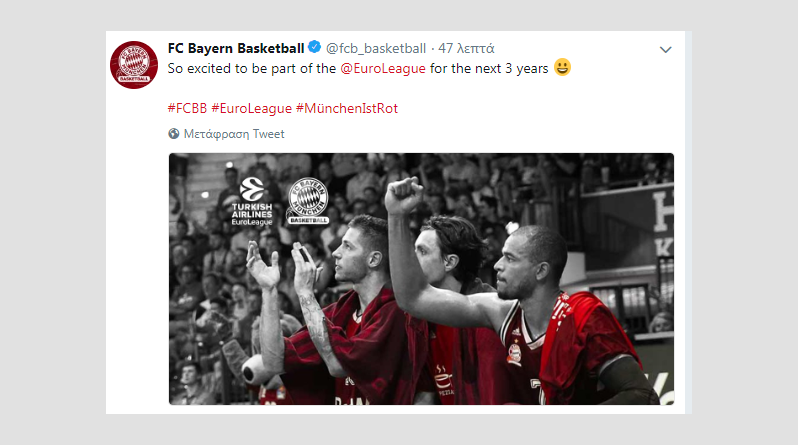Open the FC Bayern Basketball profile avatar
Image resolution: width=798 pixels, height=445 pixels.
134,65
